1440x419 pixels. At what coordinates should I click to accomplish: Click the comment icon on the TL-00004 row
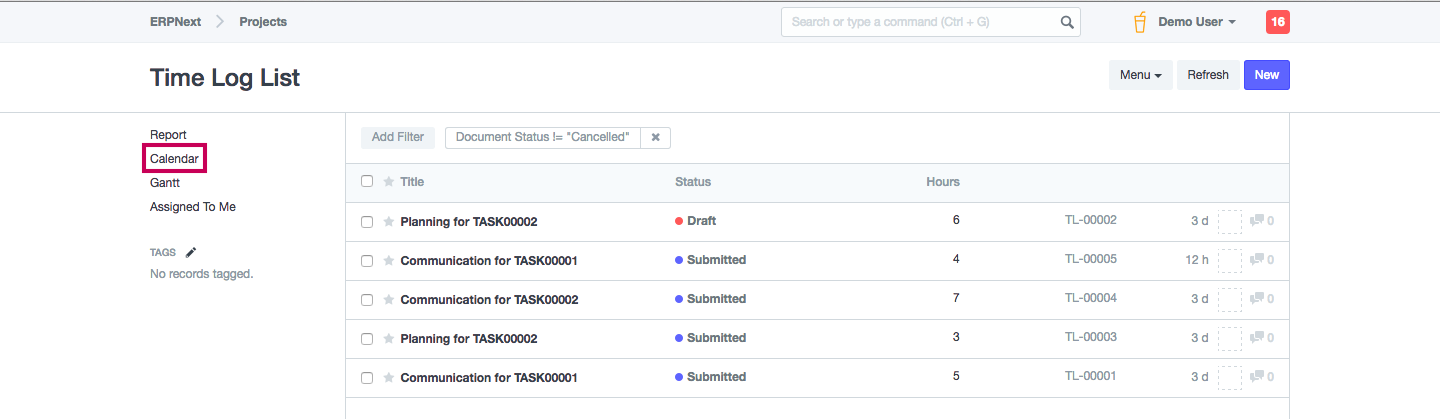coord(1257,299)
